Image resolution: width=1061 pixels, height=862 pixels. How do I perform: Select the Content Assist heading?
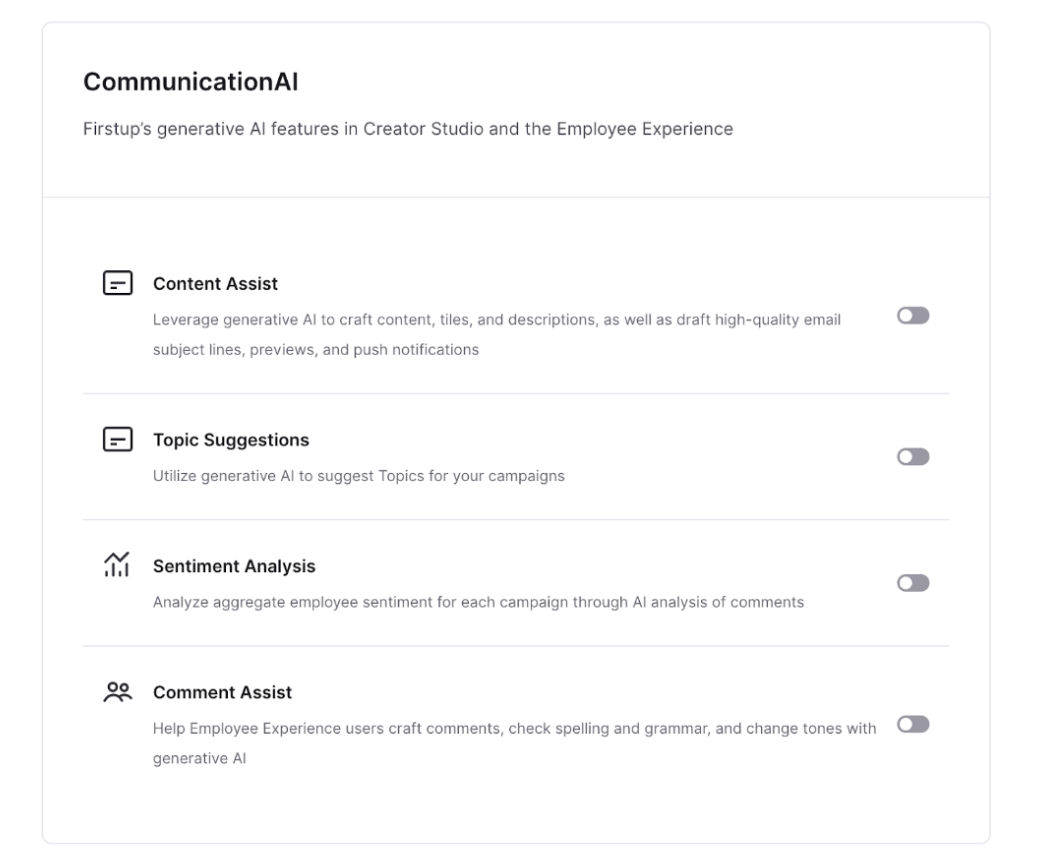tap(215, 283)
